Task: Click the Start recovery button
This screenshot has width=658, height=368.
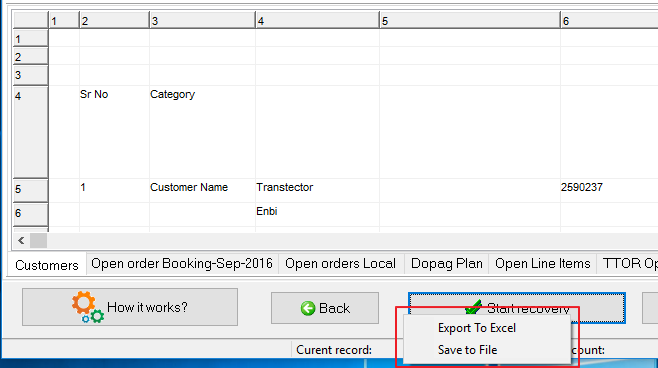Action: [x=517, y=308]
